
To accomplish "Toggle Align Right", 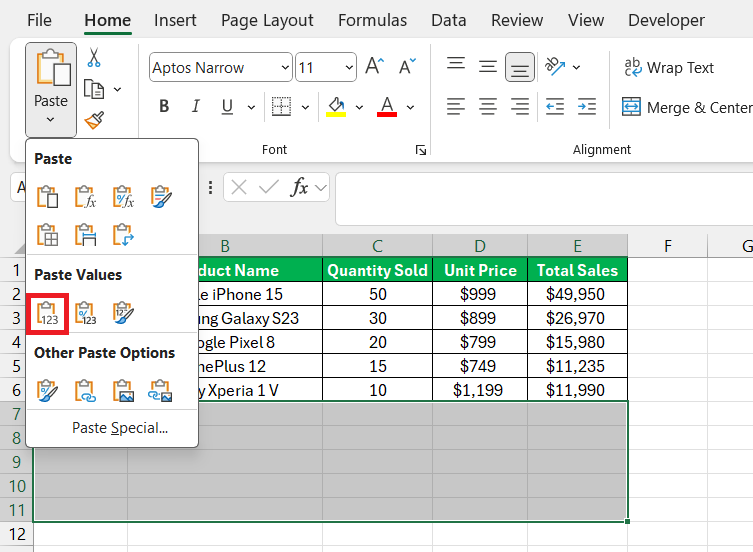I will (x=520, y=107).
